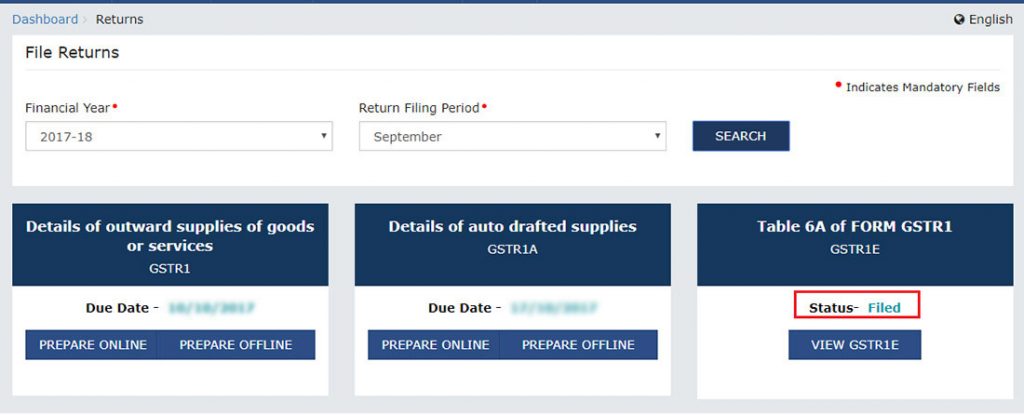Click PREPARE ONLINE under GSTR1A
Viewport: 1024px width, 415px height.
[x=435, y=345]
